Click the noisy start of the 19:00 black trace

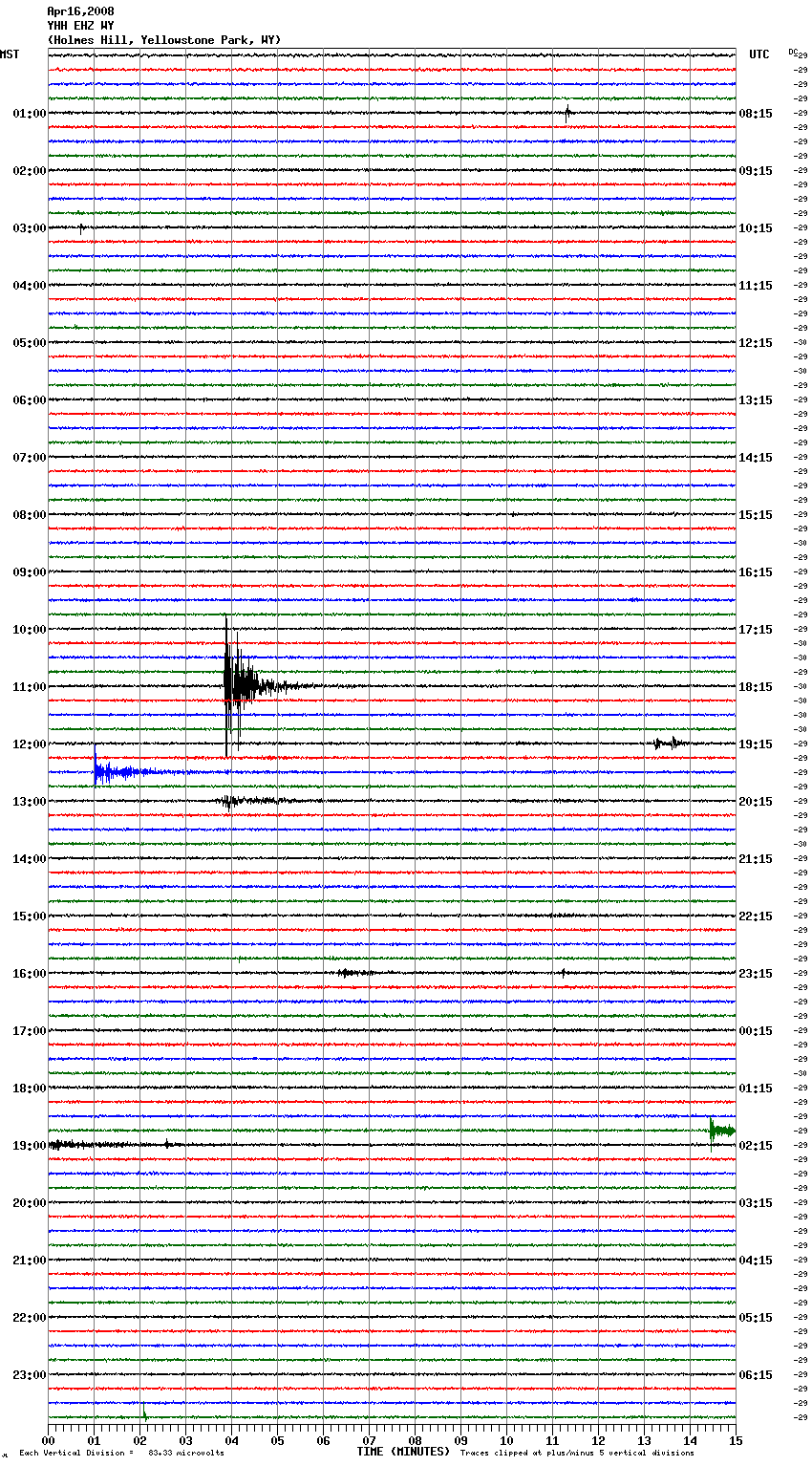91,1144
